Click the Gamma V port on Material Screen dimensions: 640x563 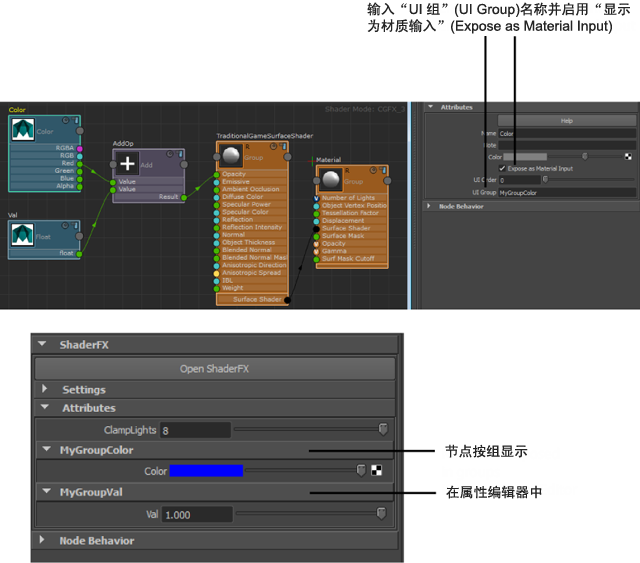coord(316,251)
